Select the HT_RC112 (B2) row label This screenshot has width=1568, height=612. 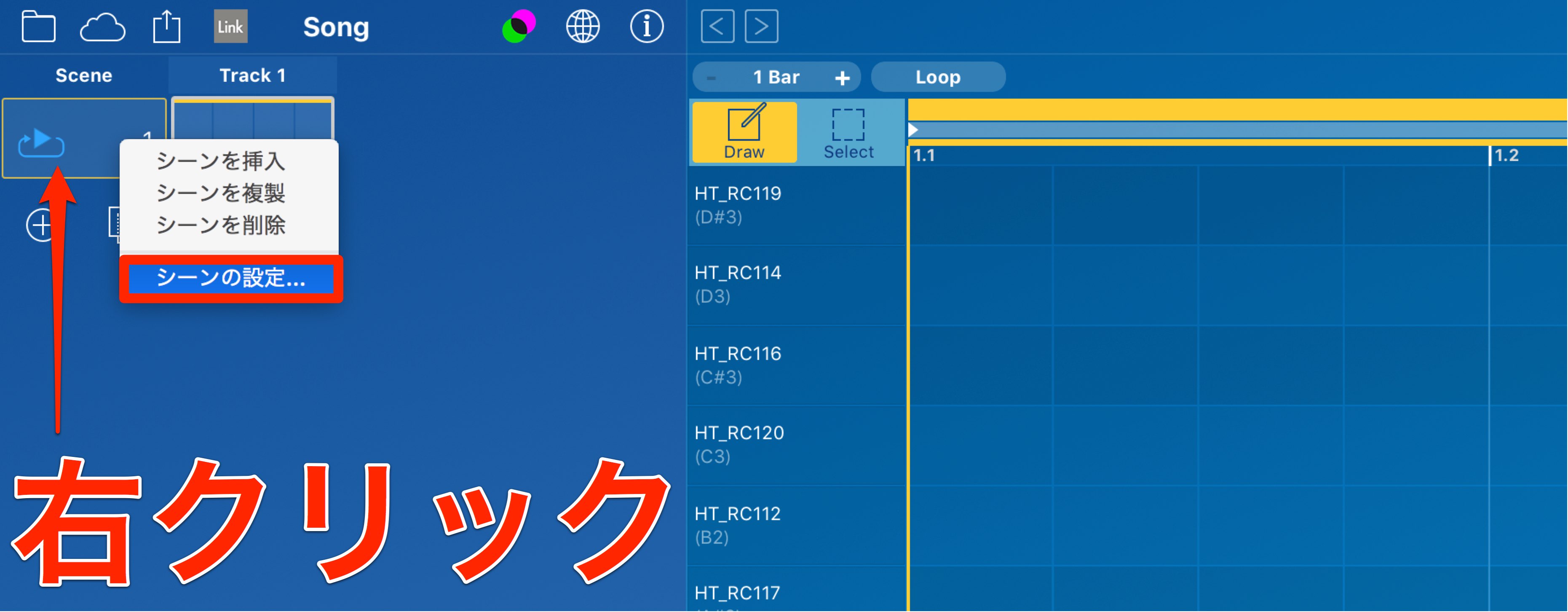(796, 526)
